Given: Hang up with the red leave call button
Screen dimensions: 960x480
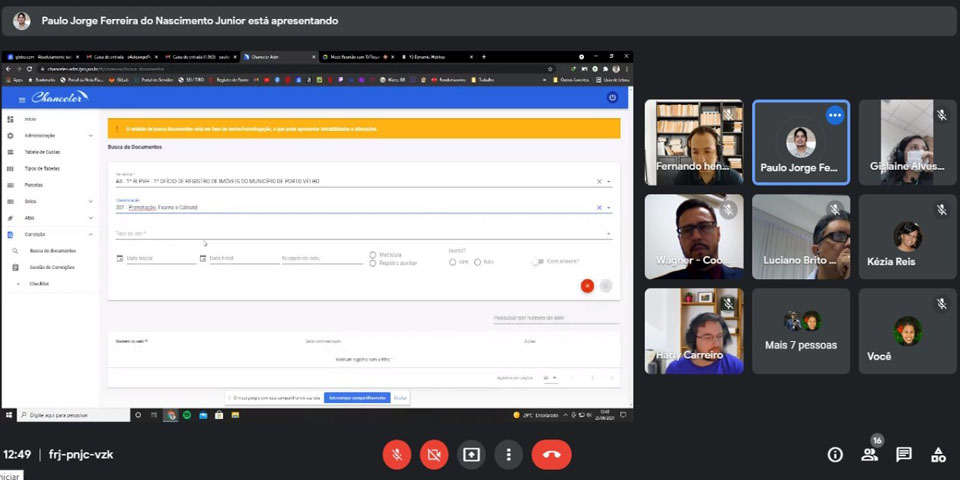Looking at the screenshot, I should click(x=551, y=454).
